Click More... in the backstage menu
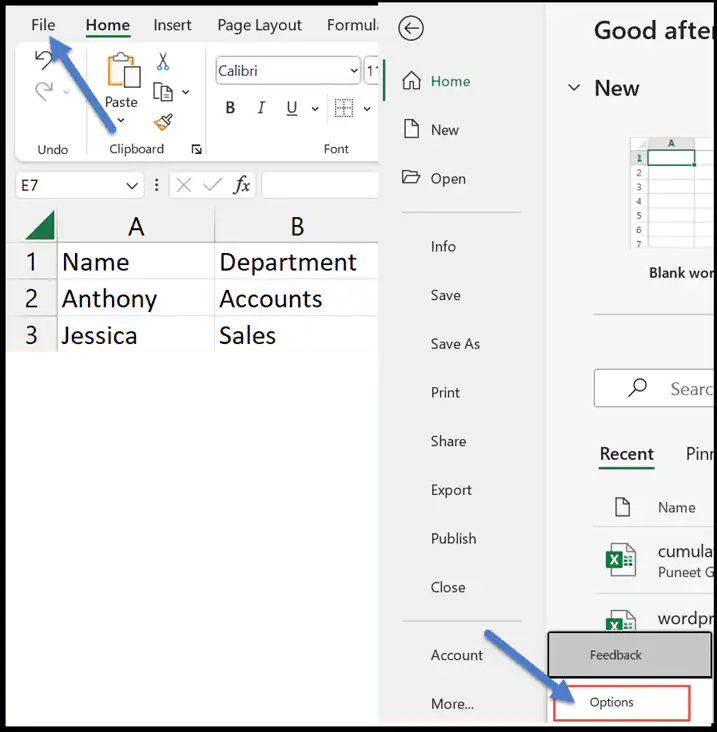 (452, 704)
